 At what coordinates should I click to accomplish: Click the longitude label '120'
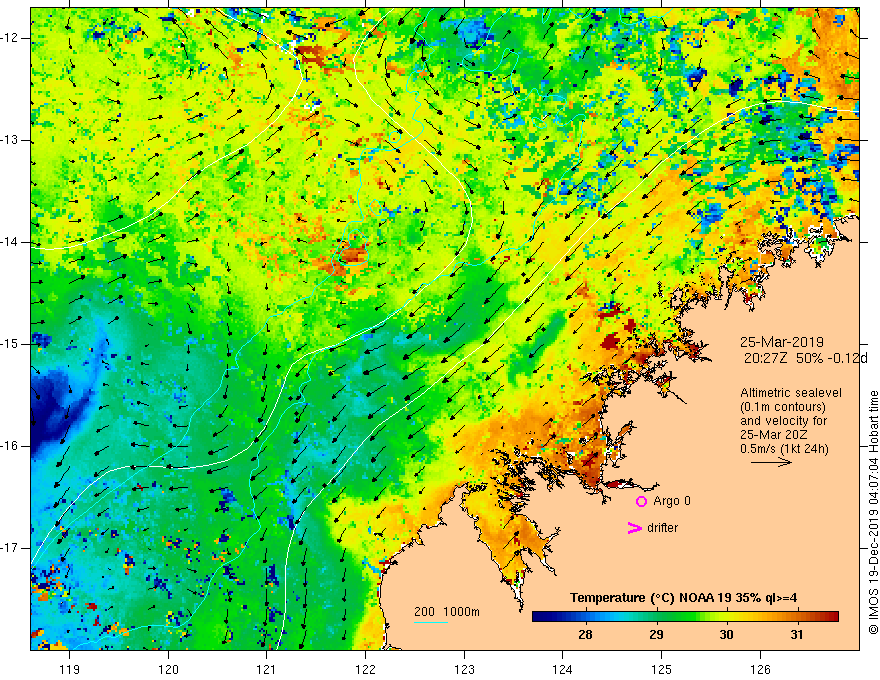(x=168, y=669)
